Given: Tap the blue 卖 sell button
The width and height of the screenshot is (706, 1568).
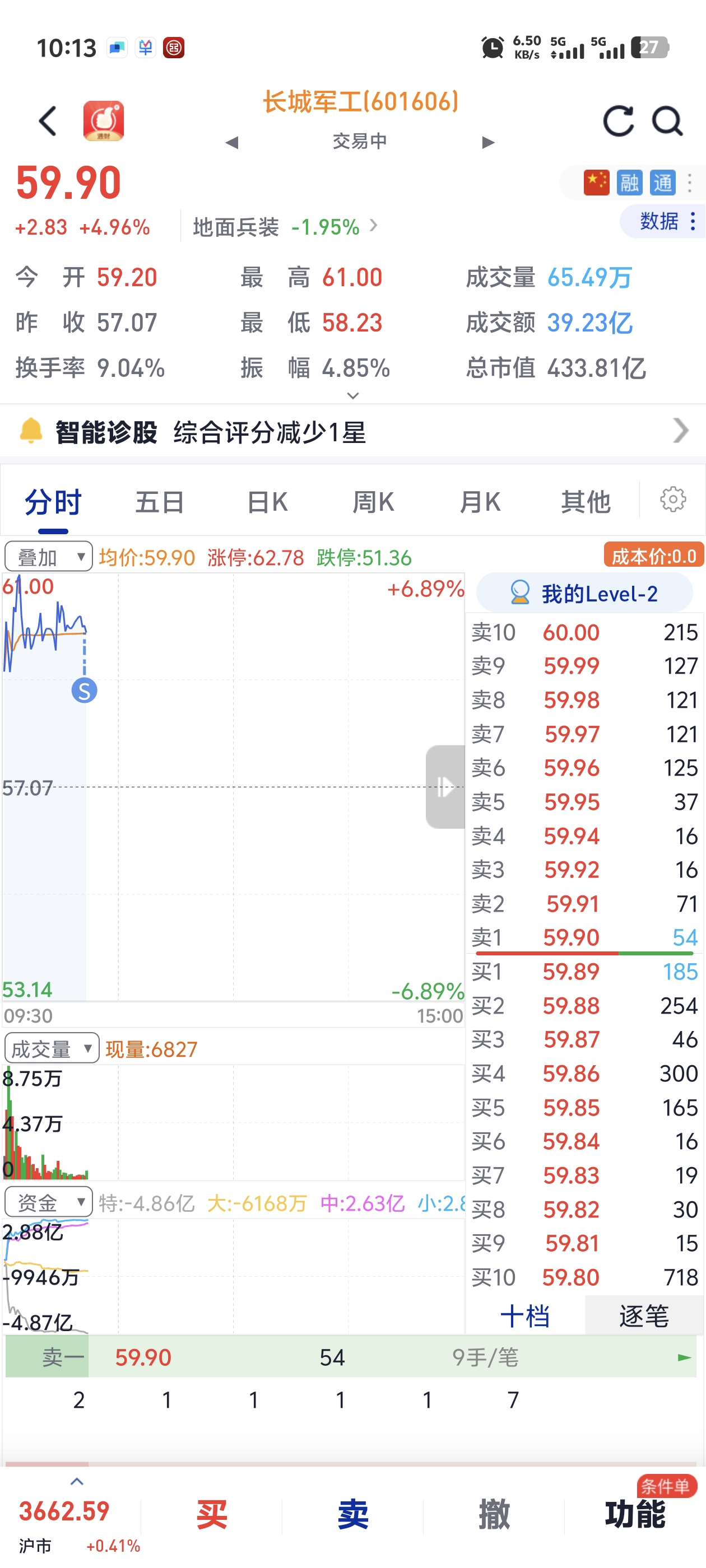Looking at the screenshot, I should (x=352, y=1515).
